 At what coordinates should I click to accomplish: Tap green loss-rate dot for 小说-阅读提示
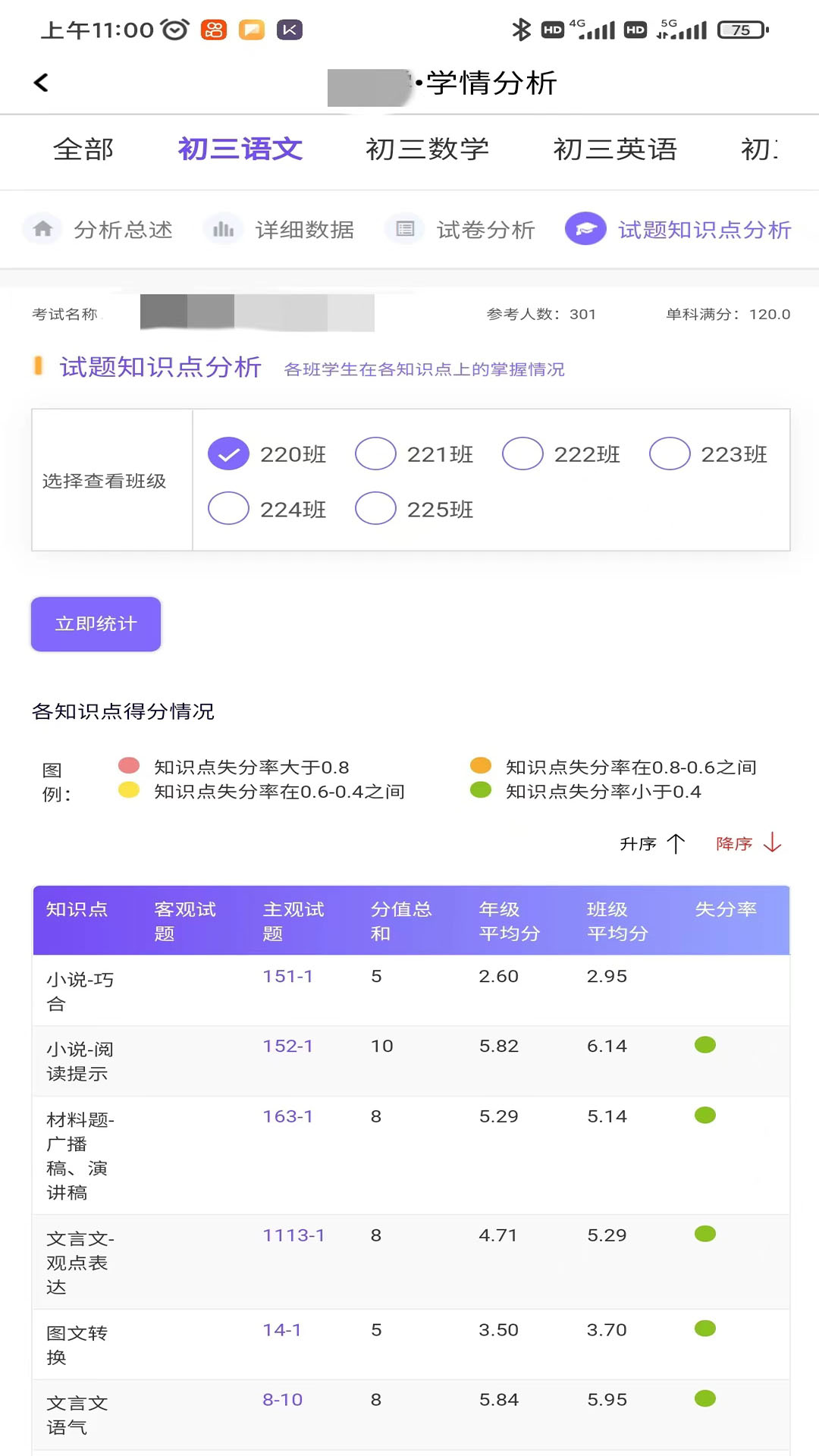click(x=705, y=1045)
